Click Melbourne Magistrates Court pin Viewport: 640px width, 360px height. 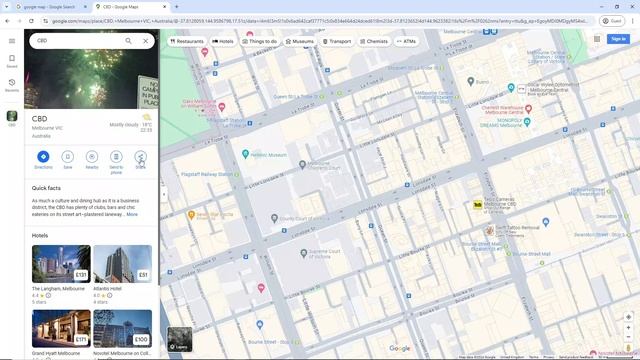[302, 164]
